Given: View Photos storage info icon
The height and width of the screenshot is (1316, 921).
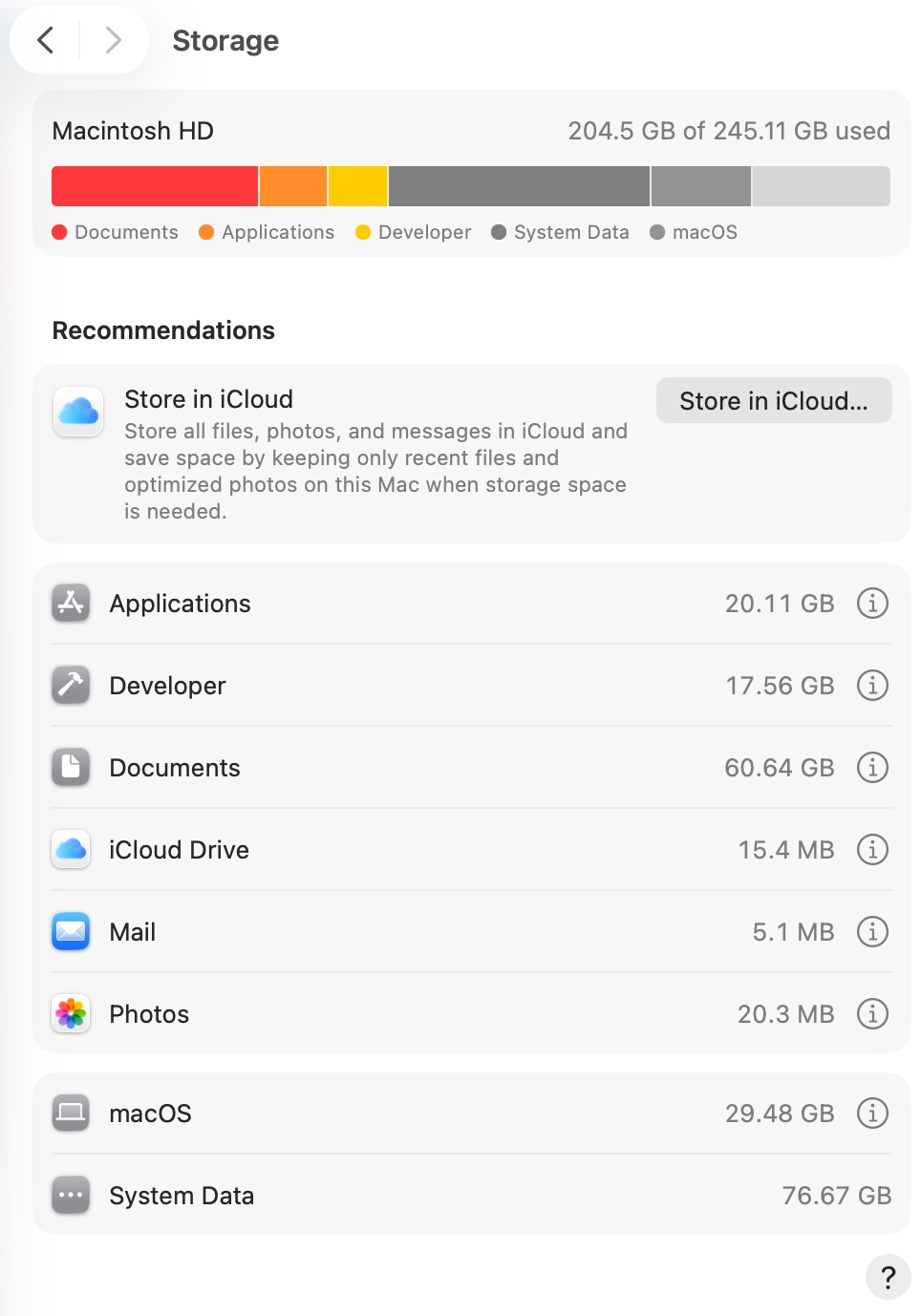Looking at the screenshot, I should click(x=872, y=1013).
